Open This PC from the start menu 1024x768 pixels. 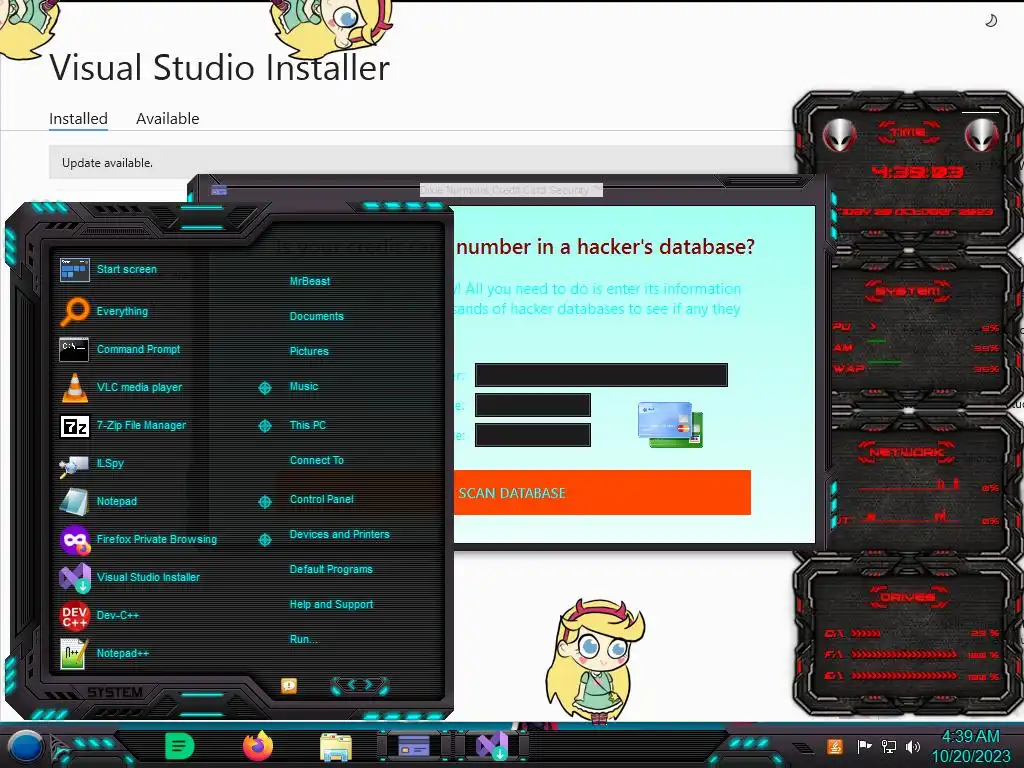(308, 425)
